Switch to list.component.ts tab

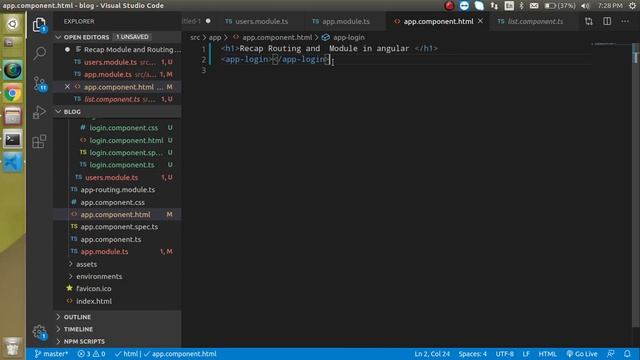coord(535,21)
